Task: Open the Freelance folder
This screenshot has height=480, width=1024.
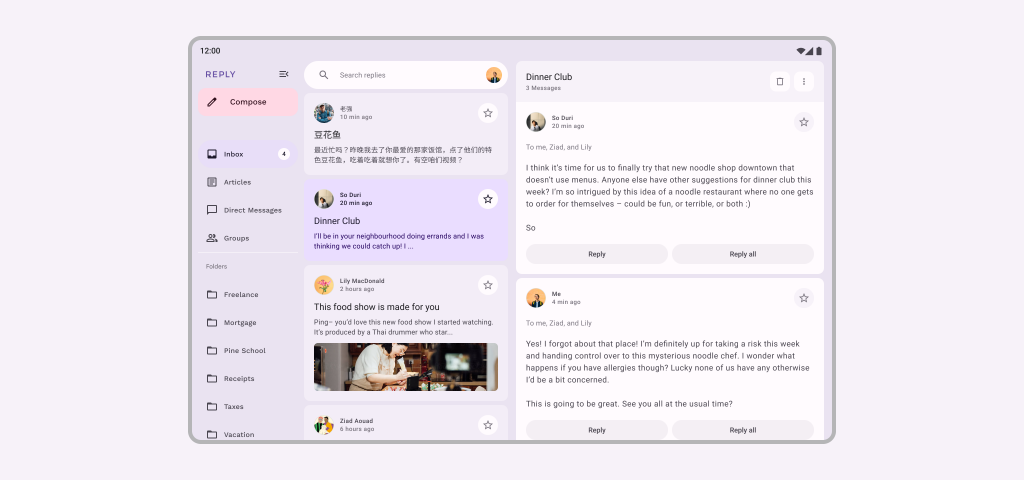Action: coord(248,295)
